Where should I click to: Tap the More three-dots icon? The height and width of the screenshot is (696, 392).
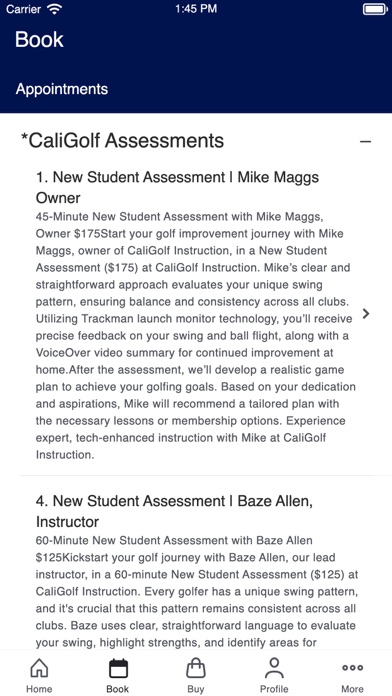352,668
